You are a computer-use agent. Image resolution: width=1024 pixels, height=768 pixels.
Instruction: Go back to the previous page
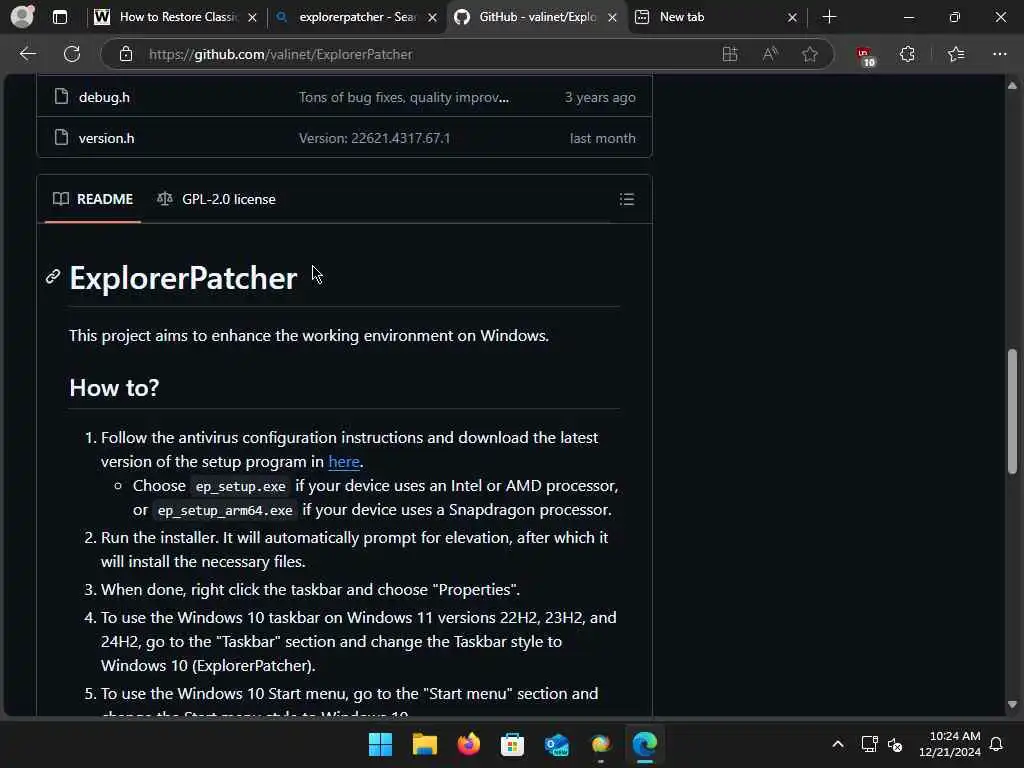(27, 54)
